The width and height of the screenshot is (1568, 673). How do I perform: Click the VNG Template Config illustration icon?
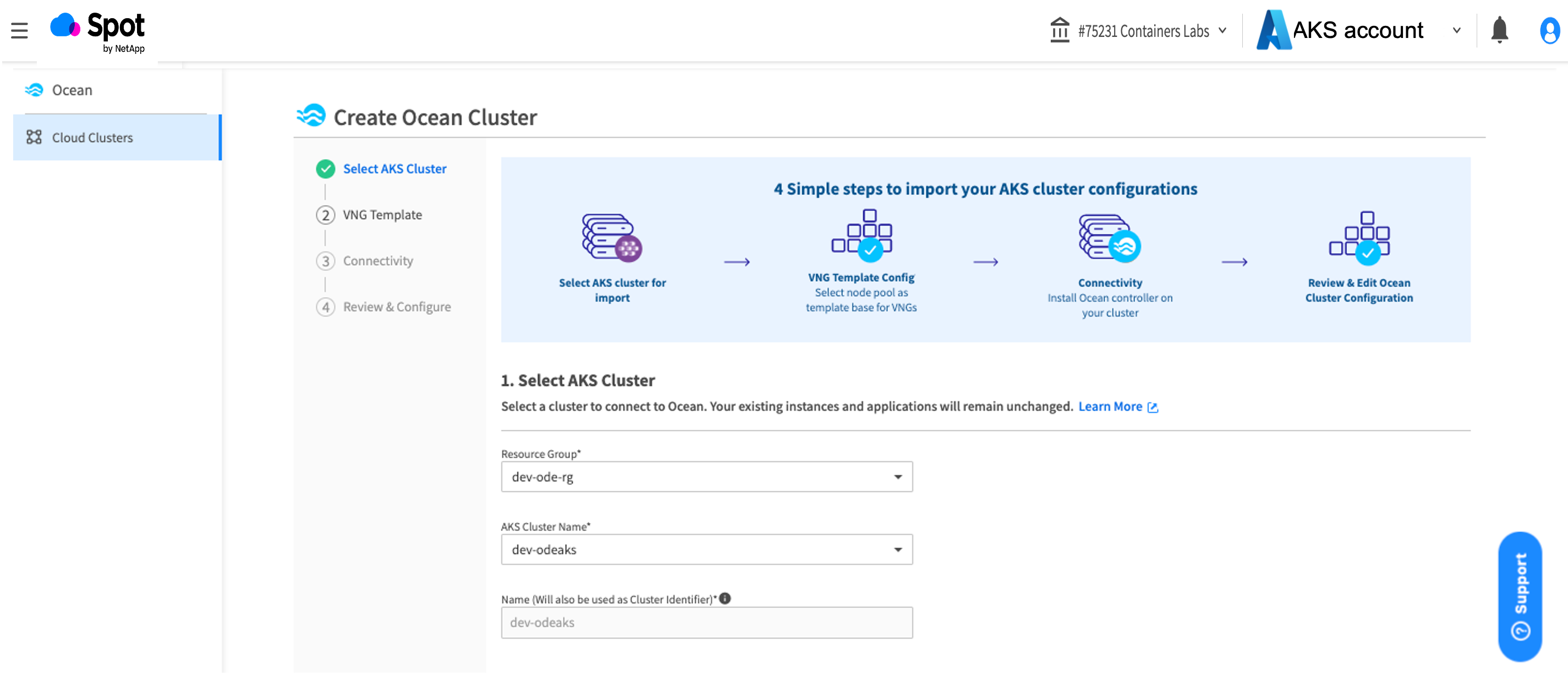(862, 236)
